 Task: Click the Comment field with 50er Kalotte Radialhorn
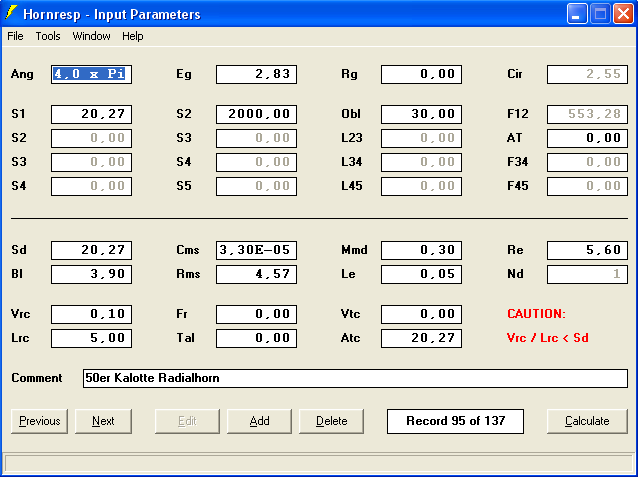[x=355, y=378]
